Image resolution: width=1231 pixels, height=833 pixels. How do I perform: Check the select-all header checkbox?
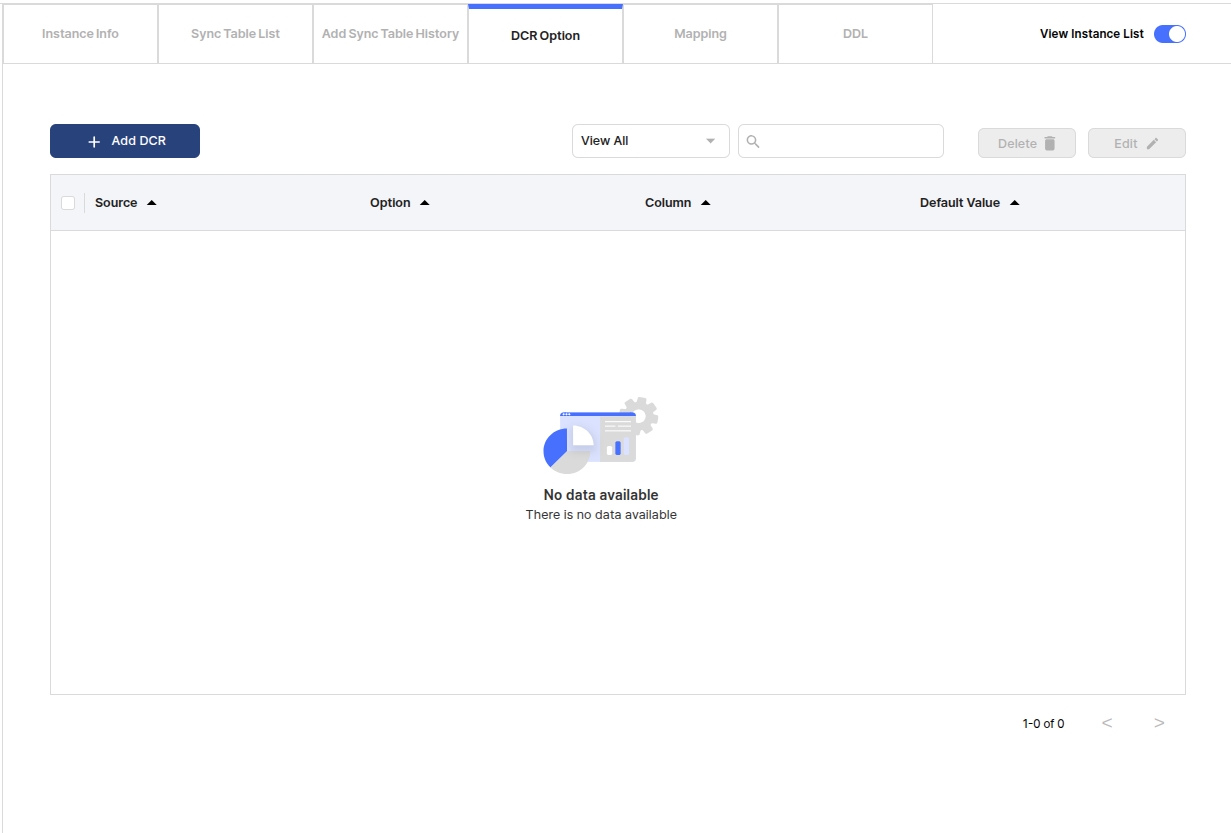pyautogui.click(x=68, y=203)
